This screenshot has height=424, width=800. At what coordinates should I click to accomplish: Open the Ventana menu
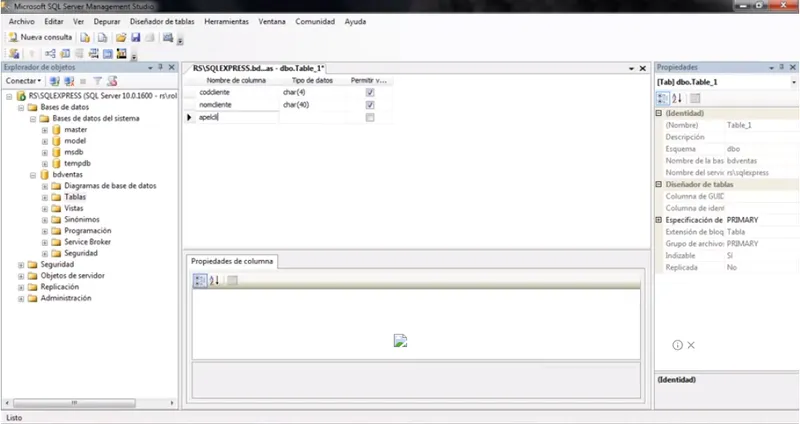271,21
